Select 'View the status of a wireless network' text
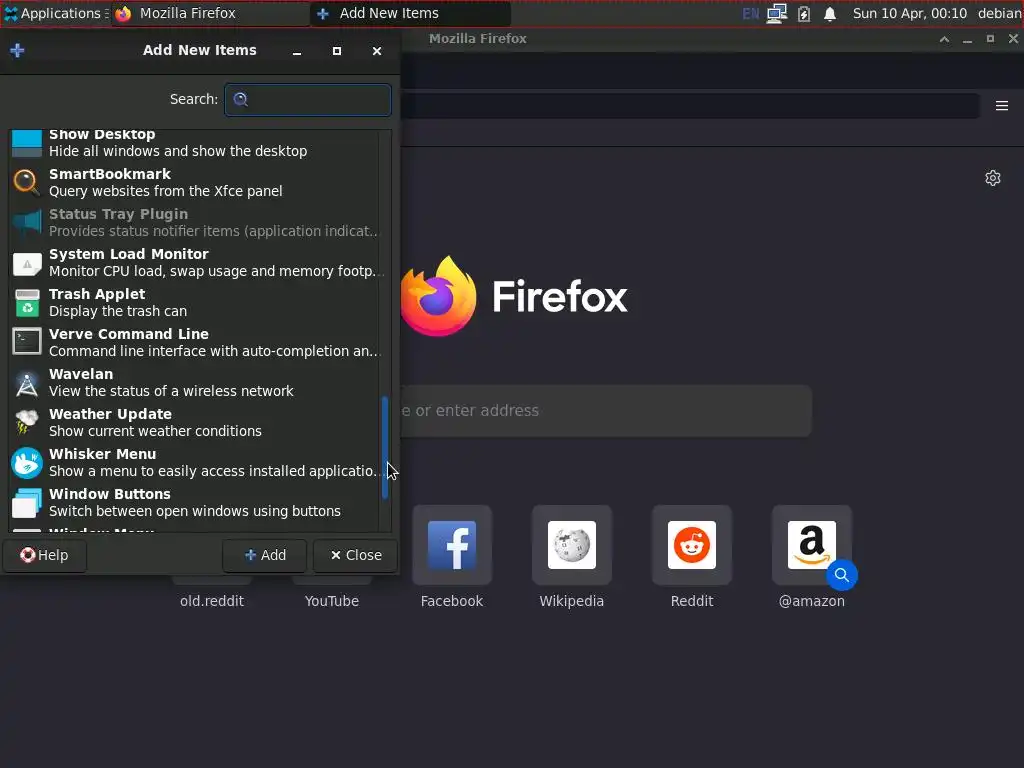1024x768 pixels. click(171, 391)
